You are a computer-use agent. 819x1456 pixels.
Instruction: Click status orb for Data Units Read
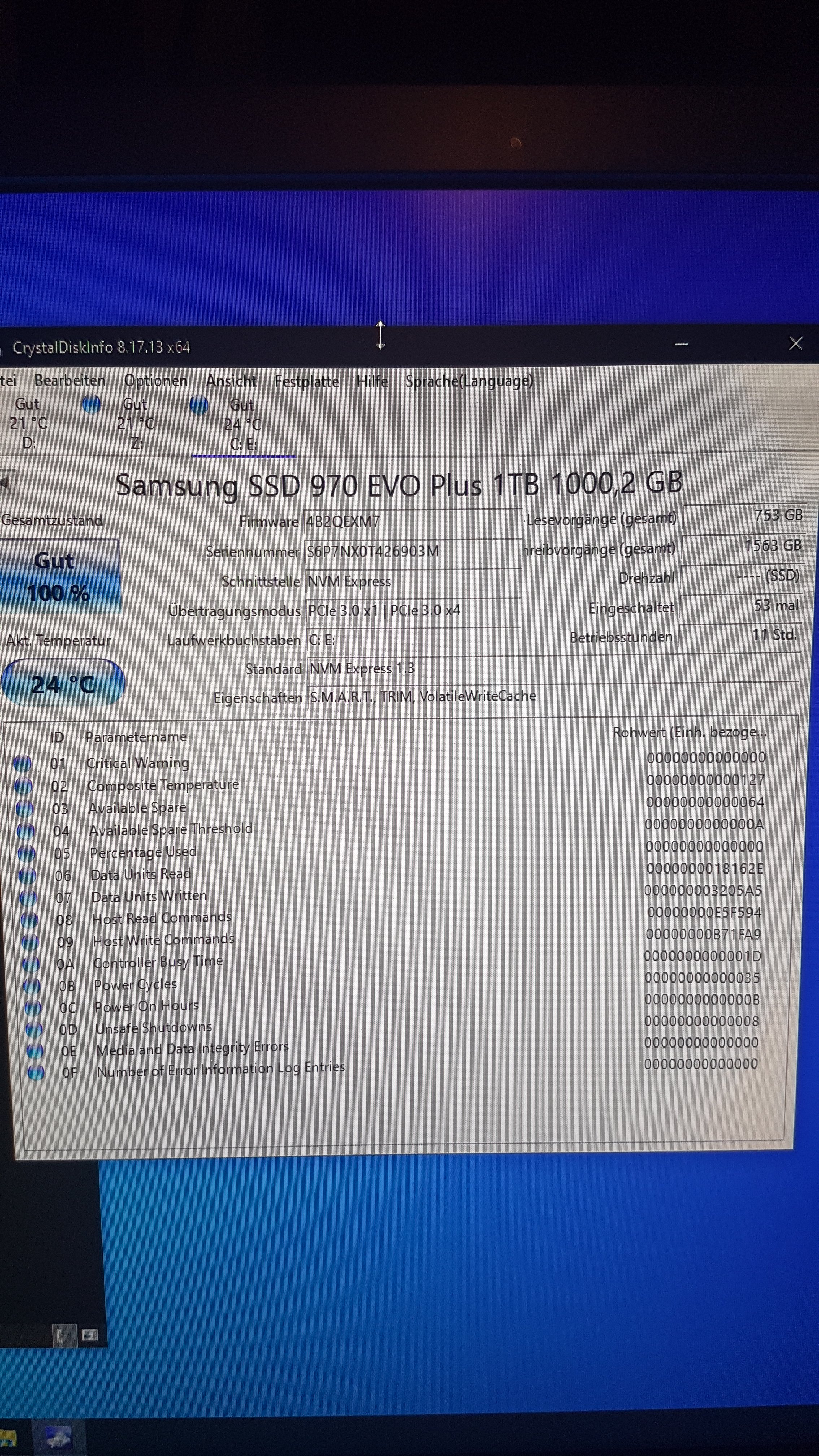pyautogui.click(x=28, y=876)
